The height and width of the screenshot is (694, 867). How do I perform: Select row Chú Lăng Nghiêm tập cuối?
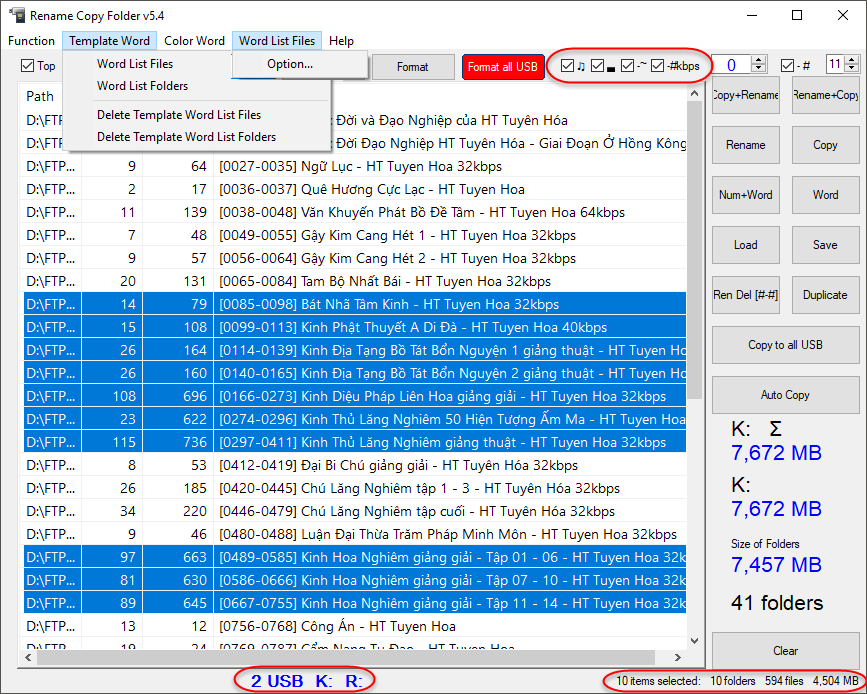coord(354,512)
